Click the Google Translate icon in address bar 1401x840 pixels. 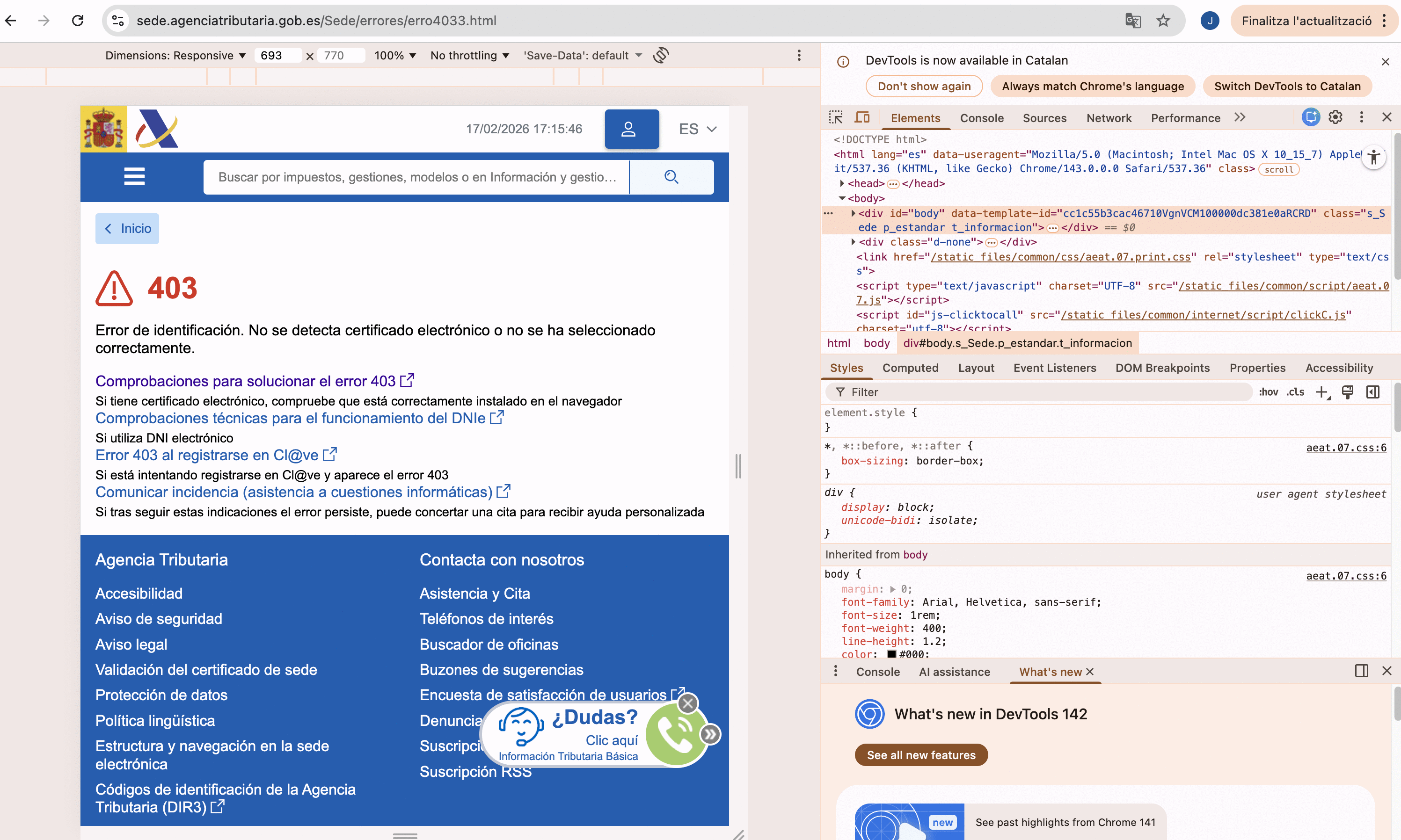(1132, 21)
